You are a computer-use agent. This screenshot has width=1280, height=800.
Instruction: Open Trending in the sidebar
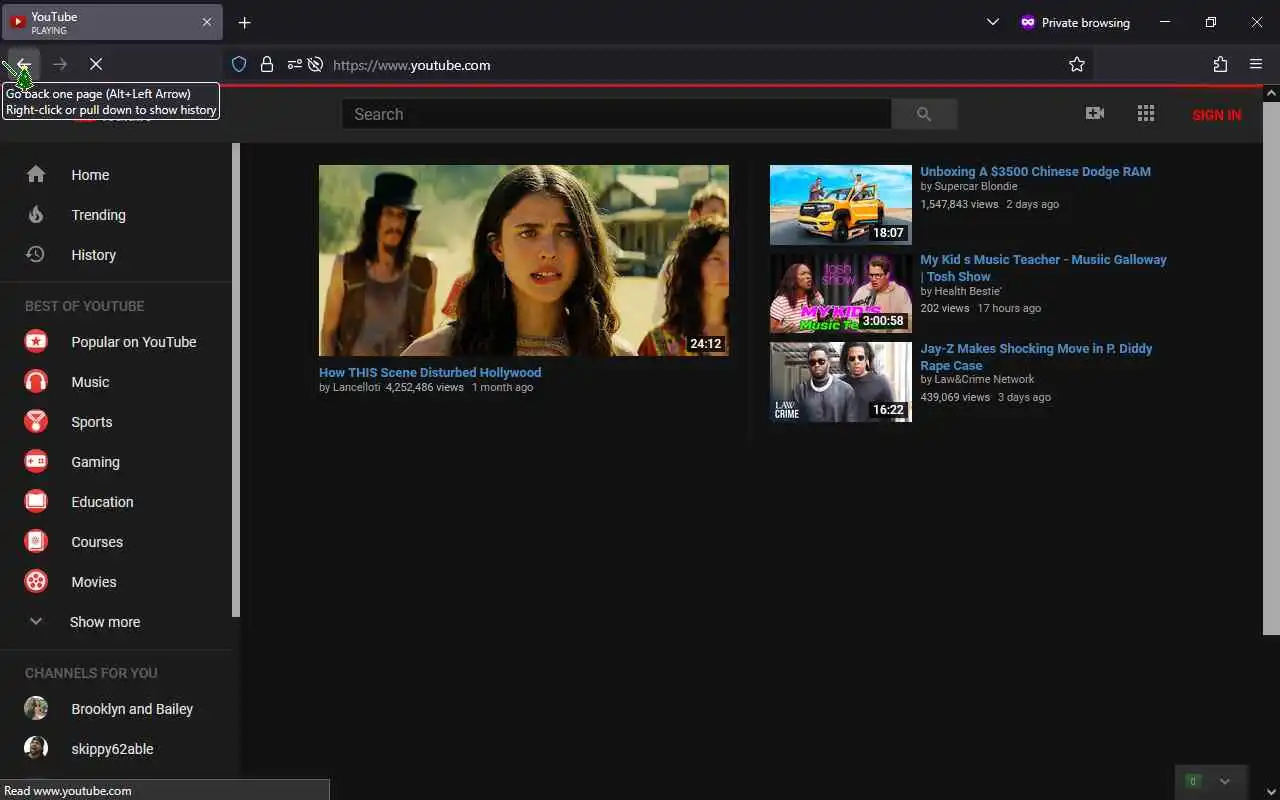pyautogui.click(x=116, y=215)
